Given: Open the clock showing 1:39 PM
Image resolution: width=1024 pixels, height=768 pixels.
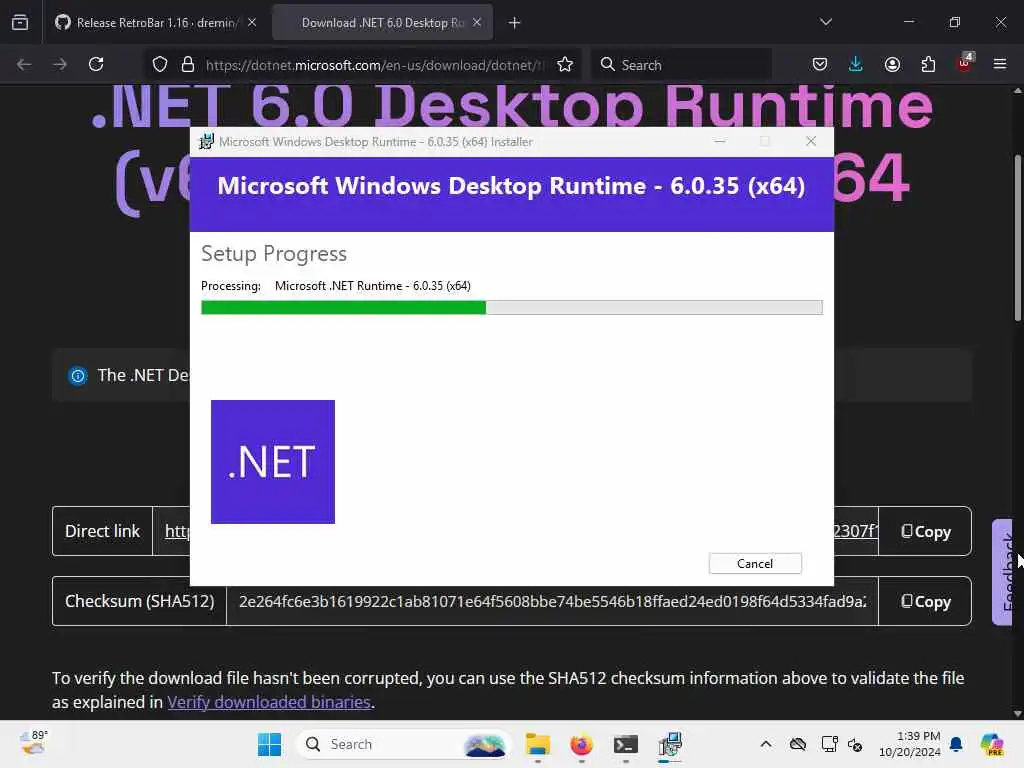Looking at the screenshot, I should pyautogui.click(x=909, y=744).
